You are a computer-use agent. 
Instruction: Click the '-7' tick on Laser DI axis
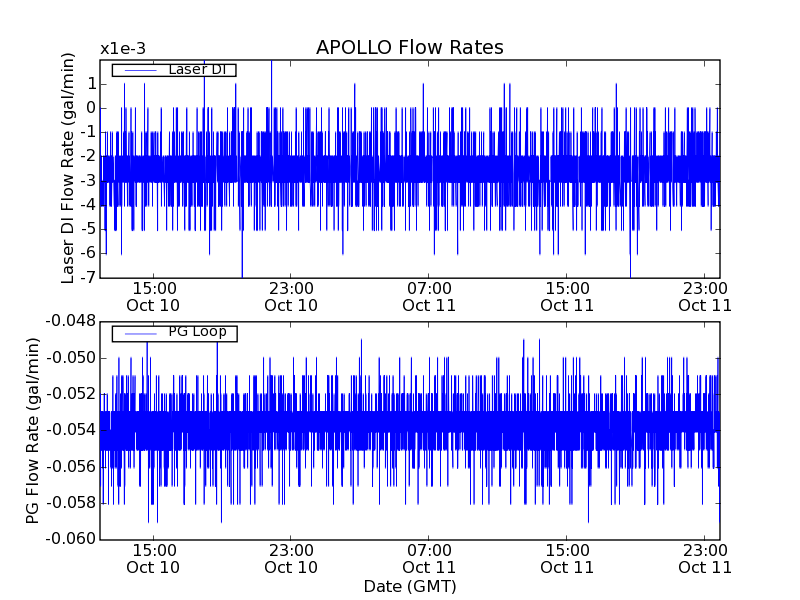click(x=89, y=277)
